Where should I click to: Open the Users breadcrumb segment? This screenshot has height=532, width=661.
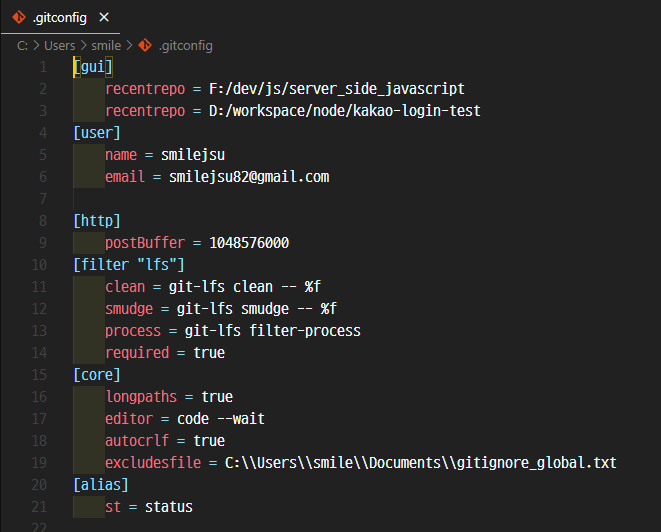click(x=59, y=46)
